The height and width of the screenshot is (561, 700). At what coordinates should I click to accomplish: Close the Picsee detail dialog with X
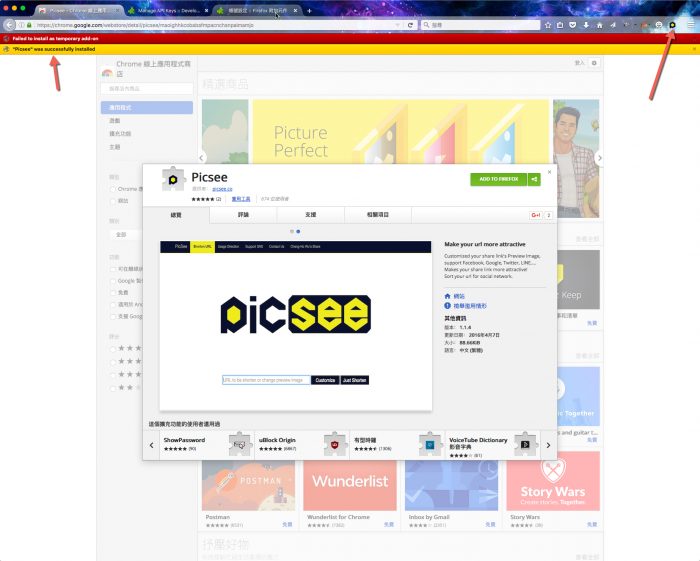549,172
